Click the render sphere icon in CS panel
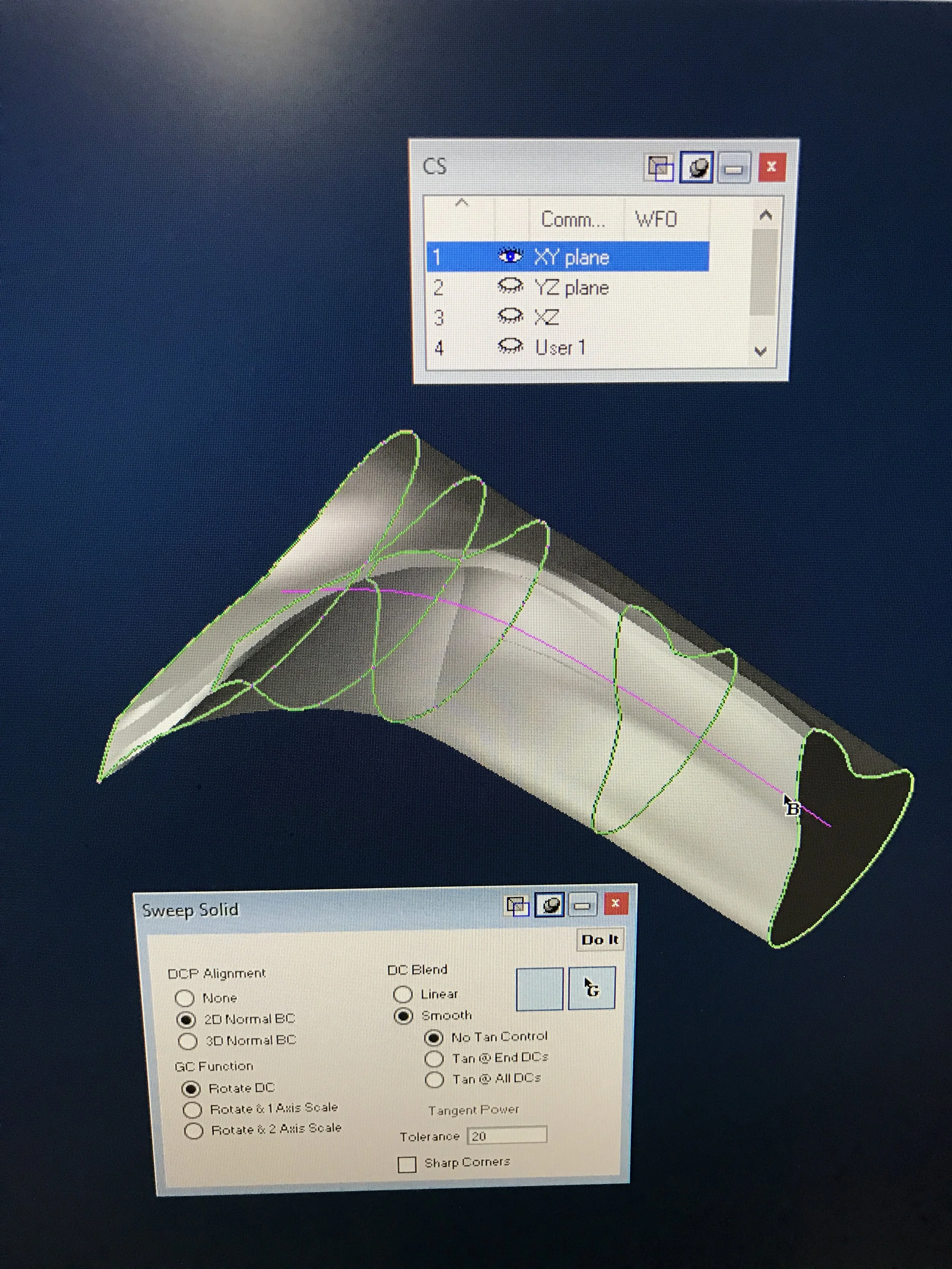 [696, 168]
